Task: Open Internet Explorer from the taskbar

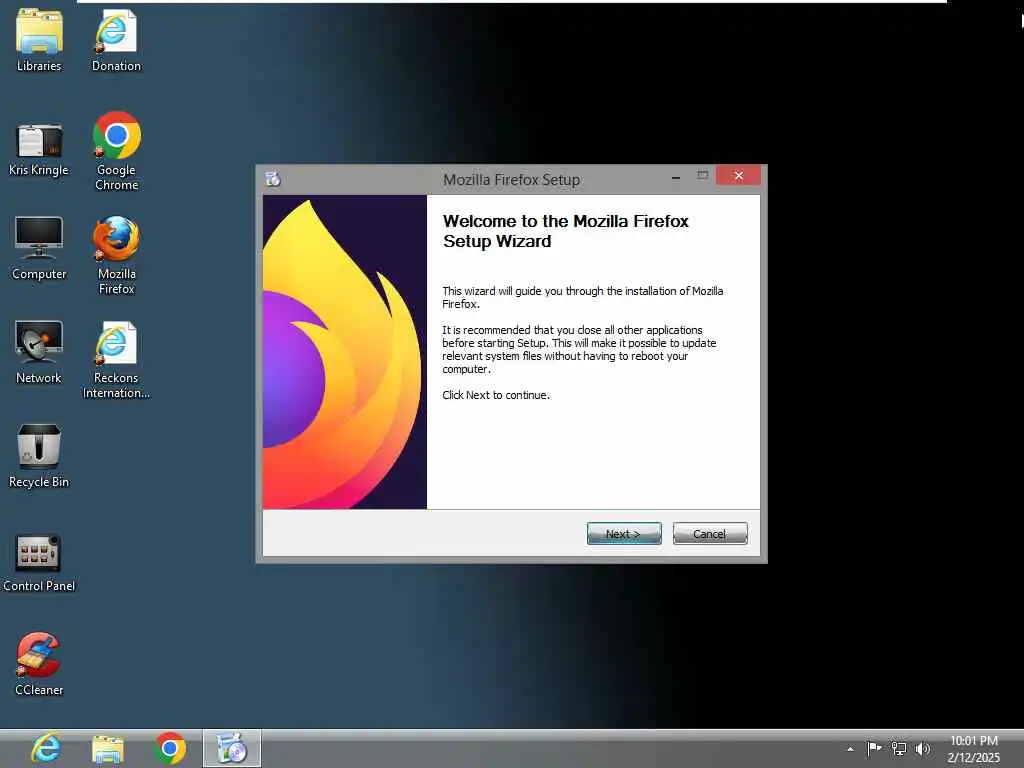Action: click(x=46, y=748)
